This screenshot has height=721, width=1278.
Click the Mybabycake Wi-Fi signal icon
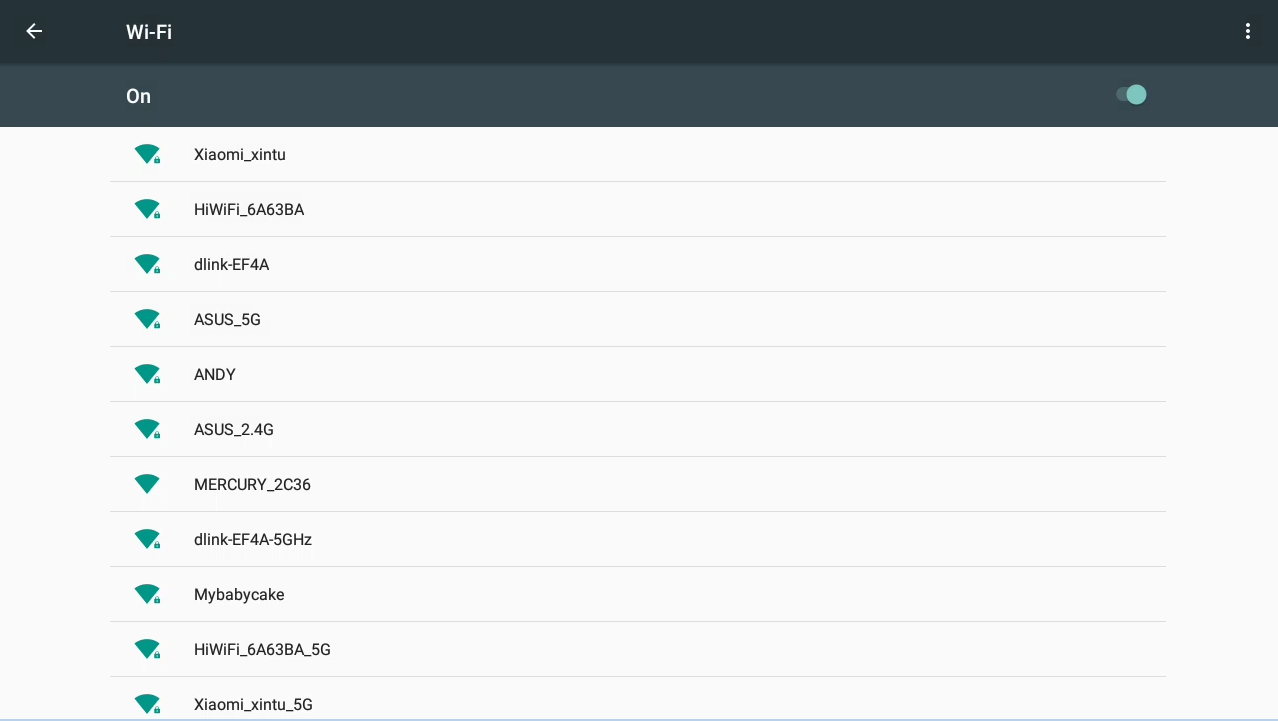[x=147, y=594]
